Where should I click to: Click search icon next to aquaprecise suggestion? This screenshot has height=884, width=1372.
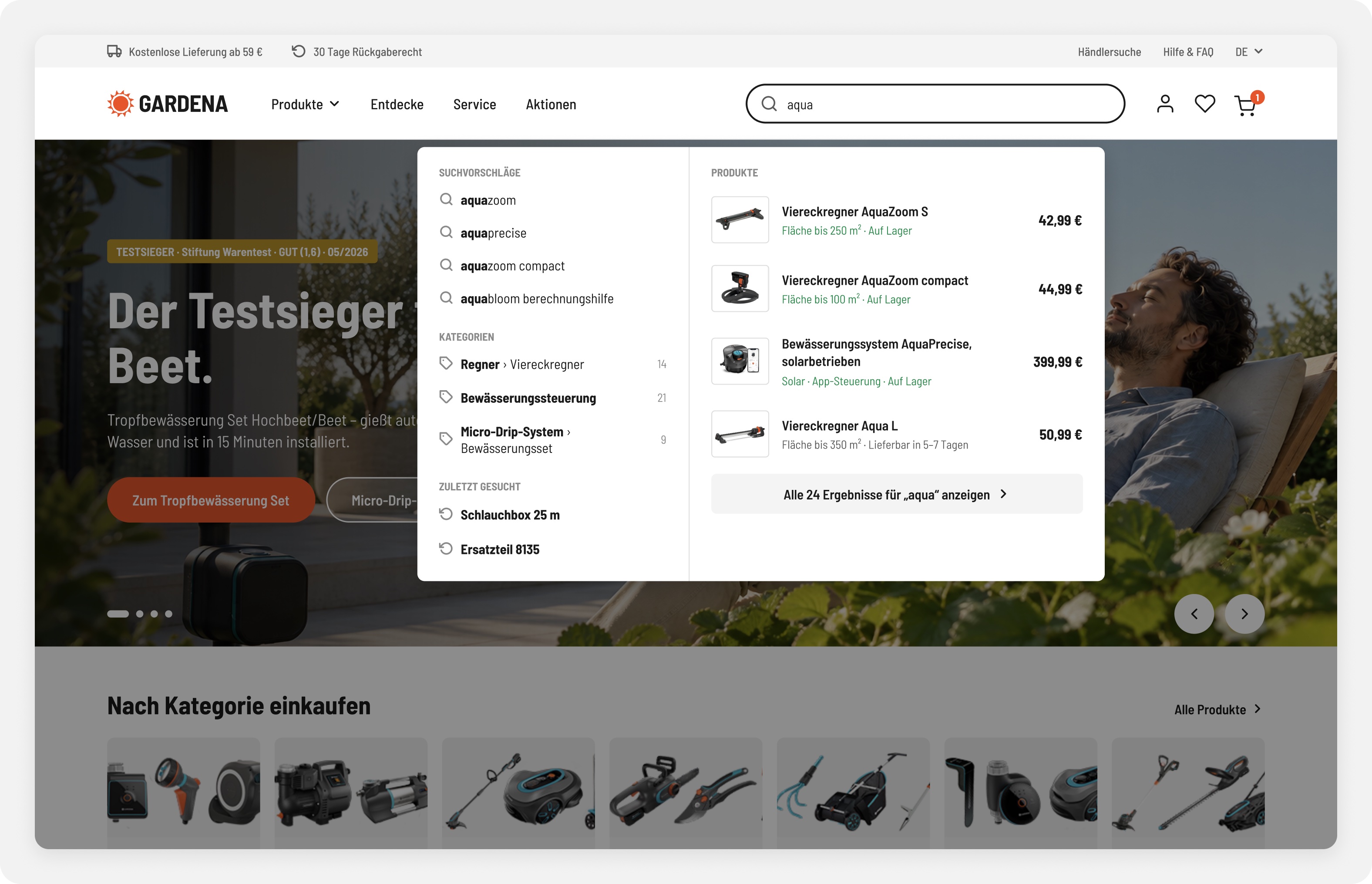click(x=446, y=232)
